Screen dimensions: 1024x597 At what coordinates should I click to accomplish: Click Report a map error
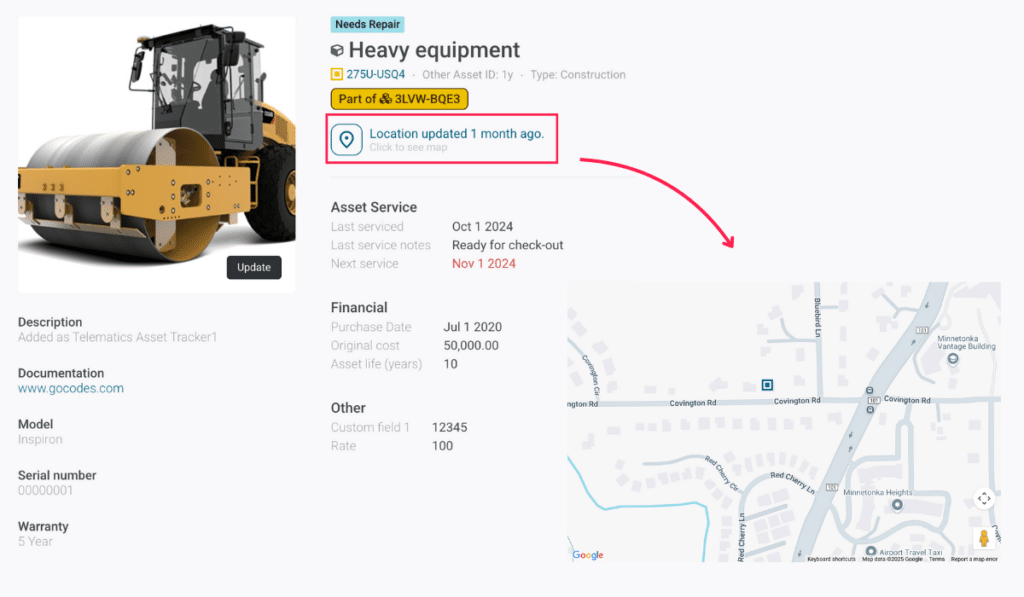[974, 559]
